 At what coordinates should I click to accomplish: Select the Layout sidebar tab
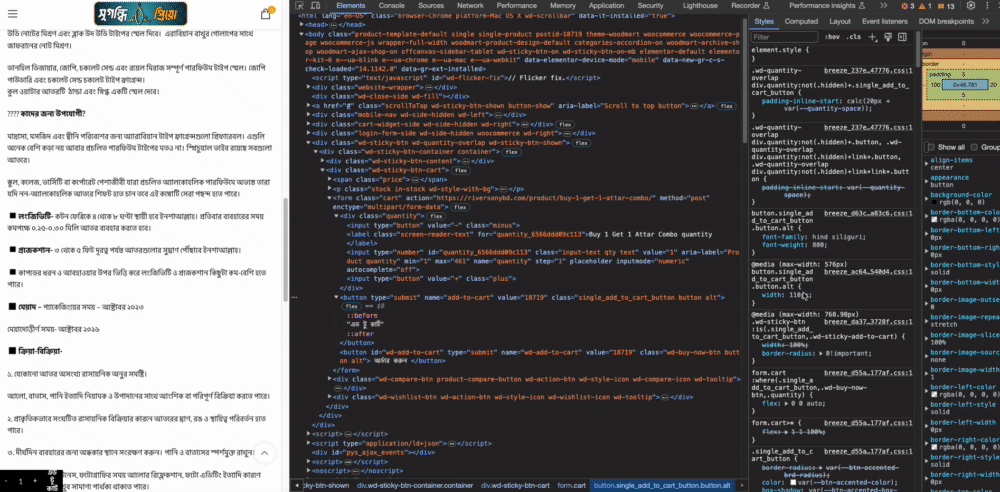click(840, 21)
